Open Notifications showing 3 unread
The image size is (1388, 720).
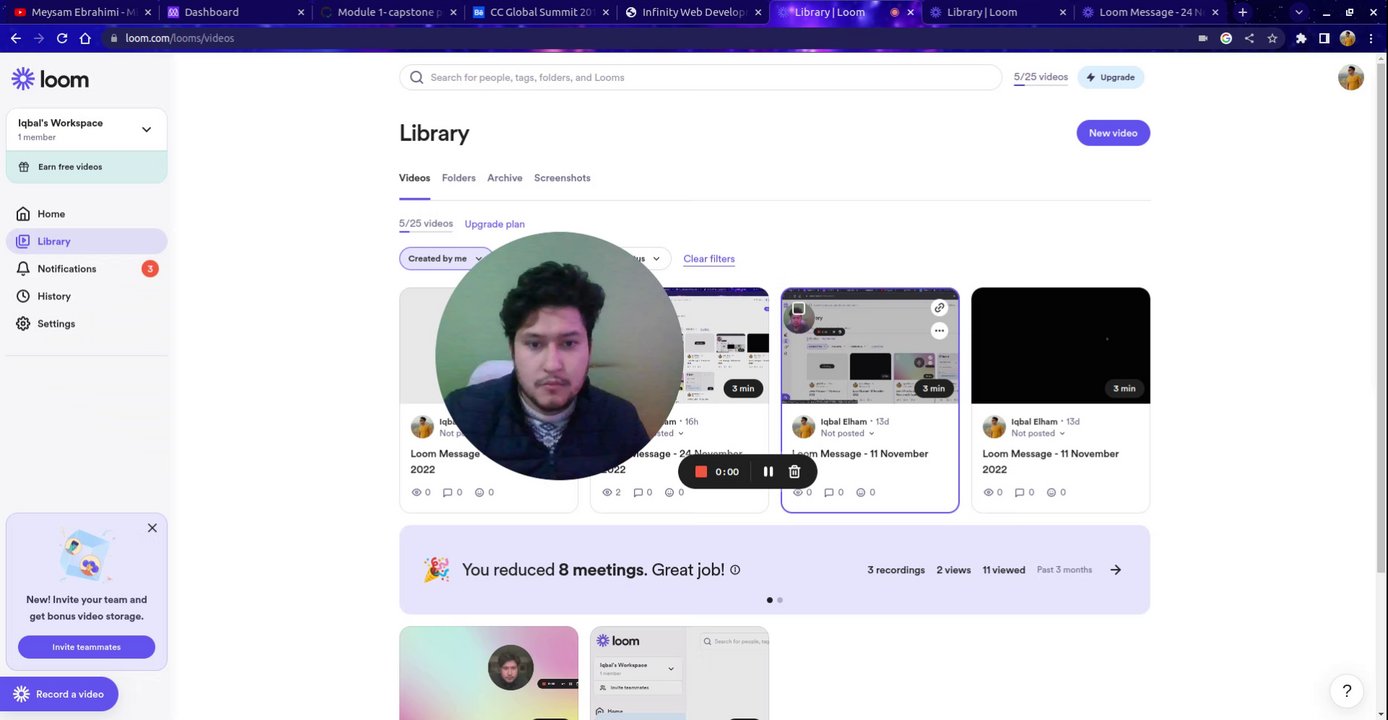[86, 269]
